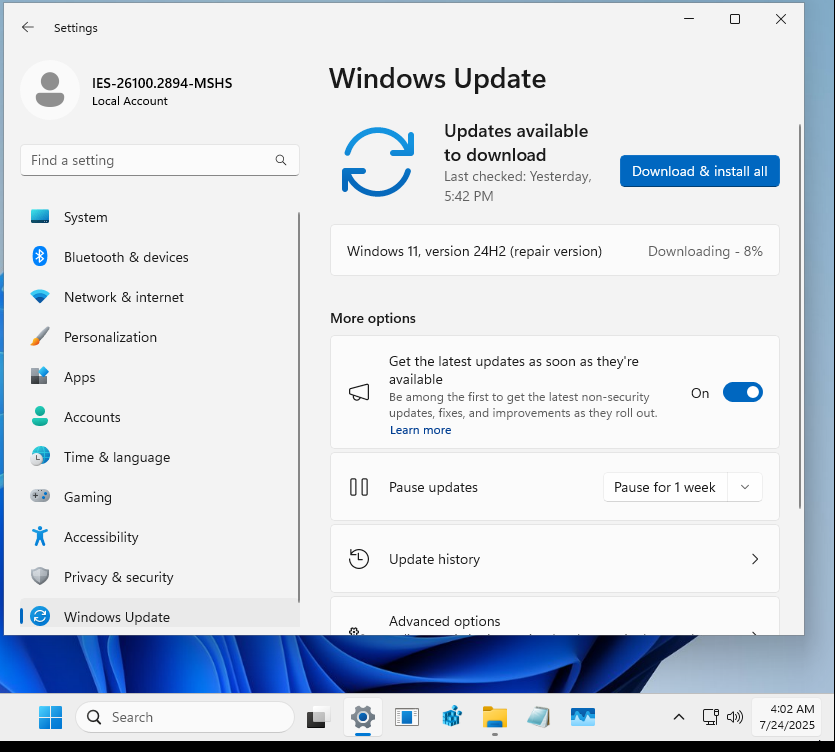Open Personalization settings page

159,337
